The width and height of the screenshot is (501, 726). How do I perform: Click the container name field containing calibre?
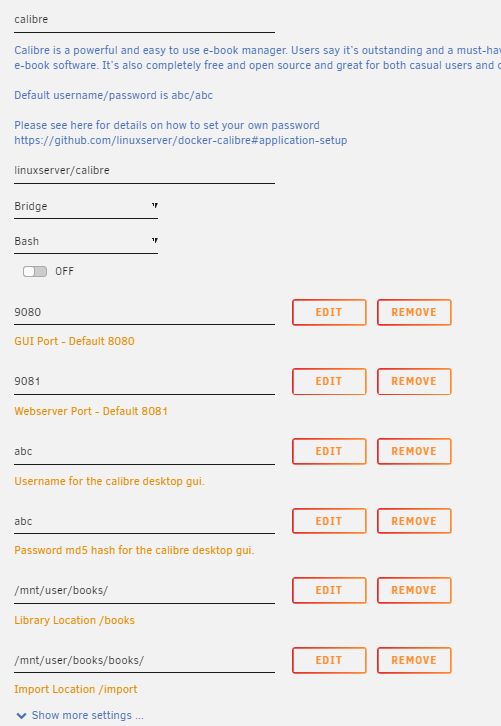coord(144,20)
